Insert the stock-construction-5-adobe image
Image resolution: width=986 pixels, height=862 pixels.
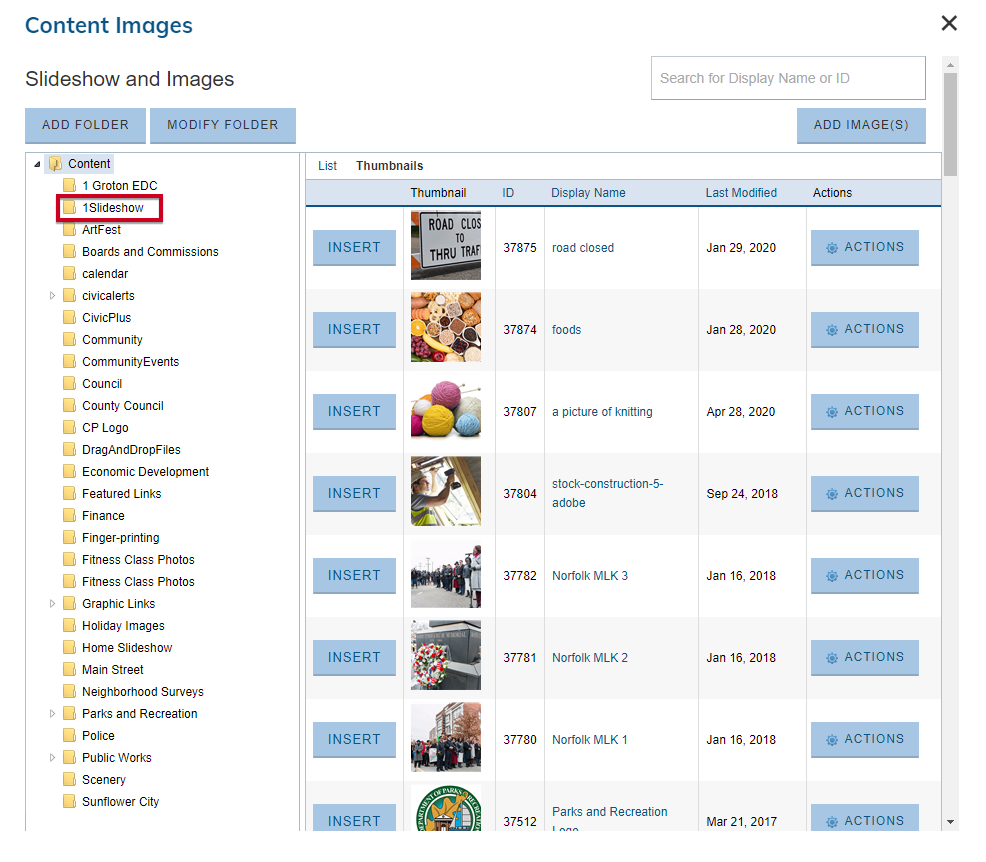[354, 494]
